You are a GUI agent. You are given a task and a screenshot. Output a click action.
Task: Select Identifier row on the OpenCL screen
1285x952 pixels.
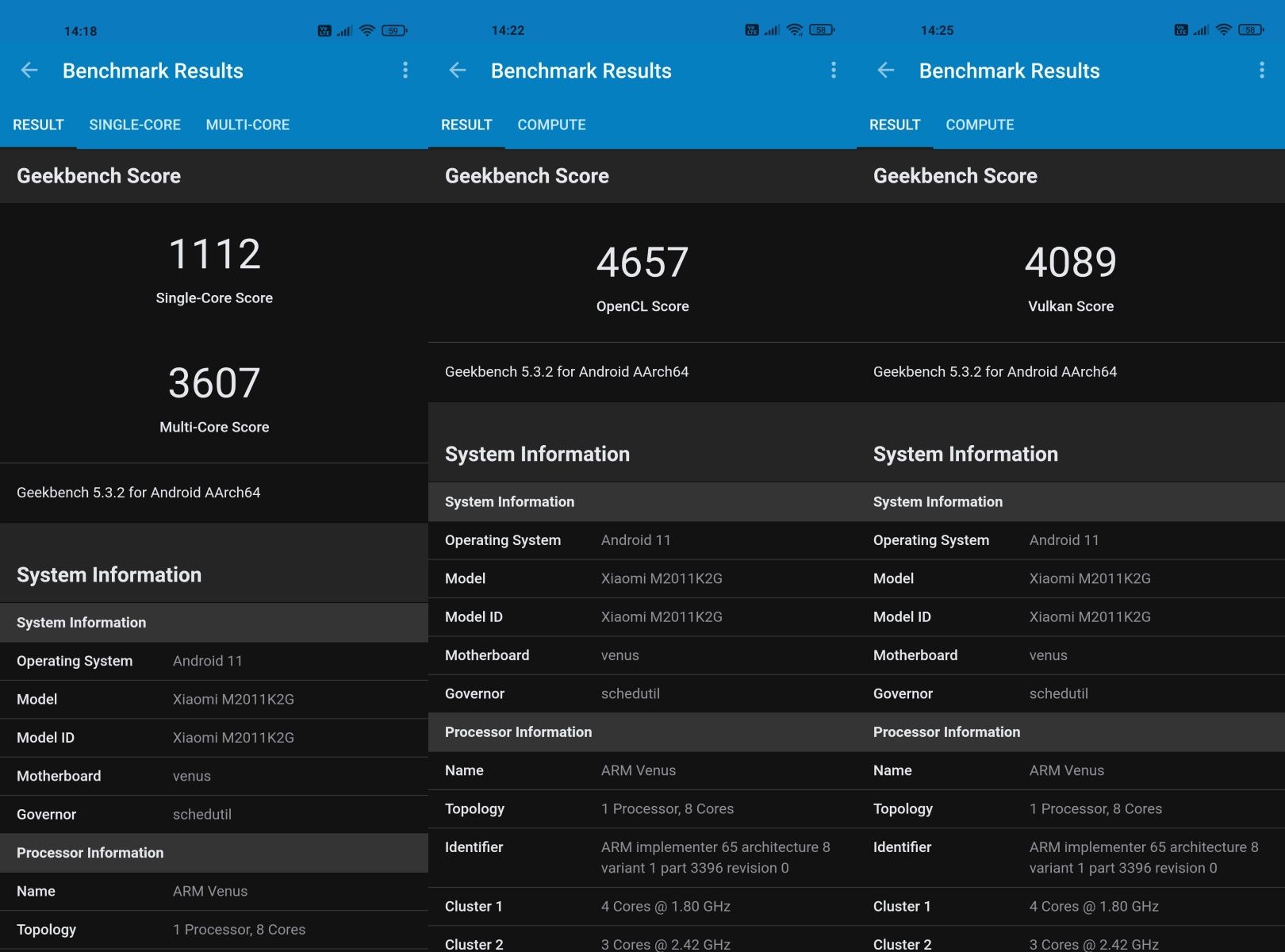coord(642,858)
